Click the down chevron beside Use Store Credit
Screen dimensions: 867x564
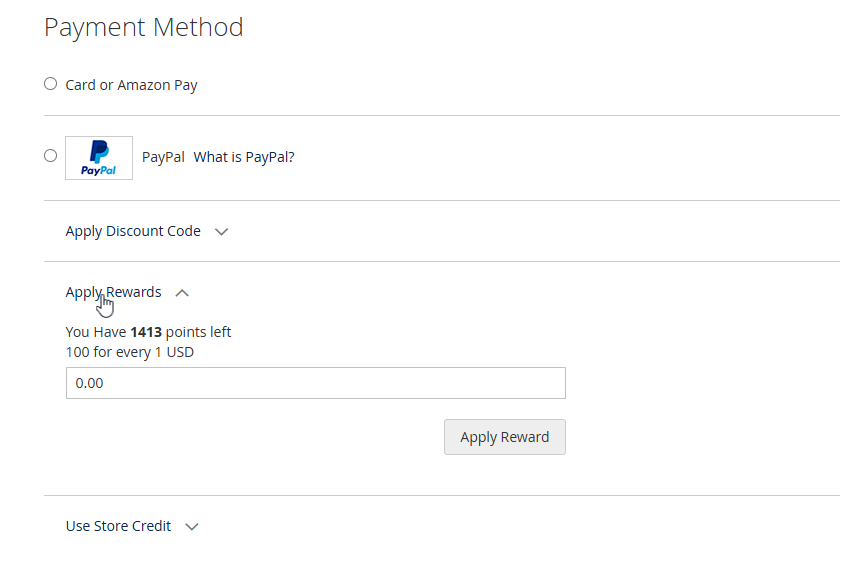(x=192, y=527)
